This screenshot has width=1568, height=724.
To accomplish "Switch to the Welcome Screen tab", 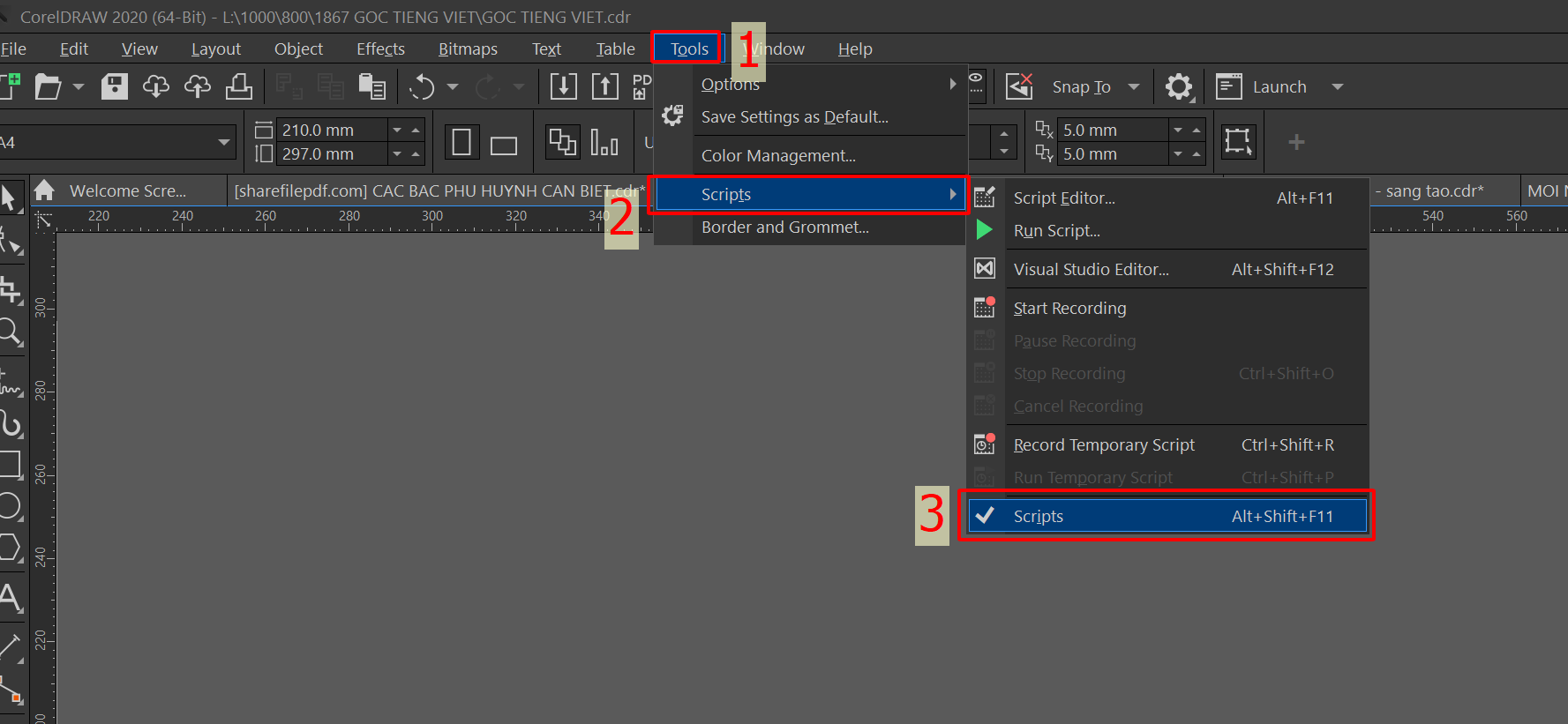I will pos(128,190).
